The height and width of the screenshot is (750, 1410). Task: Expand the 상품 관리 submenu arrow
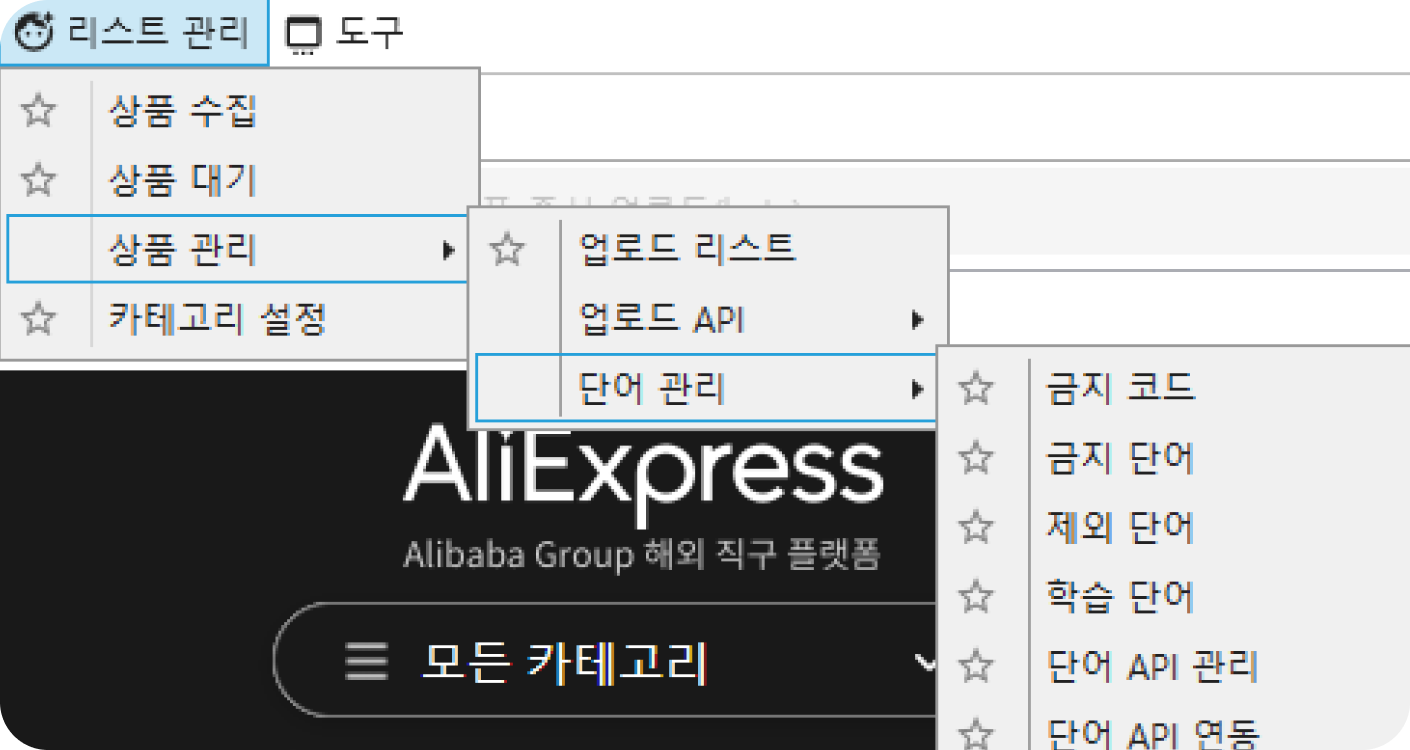(x=449, y=249)
